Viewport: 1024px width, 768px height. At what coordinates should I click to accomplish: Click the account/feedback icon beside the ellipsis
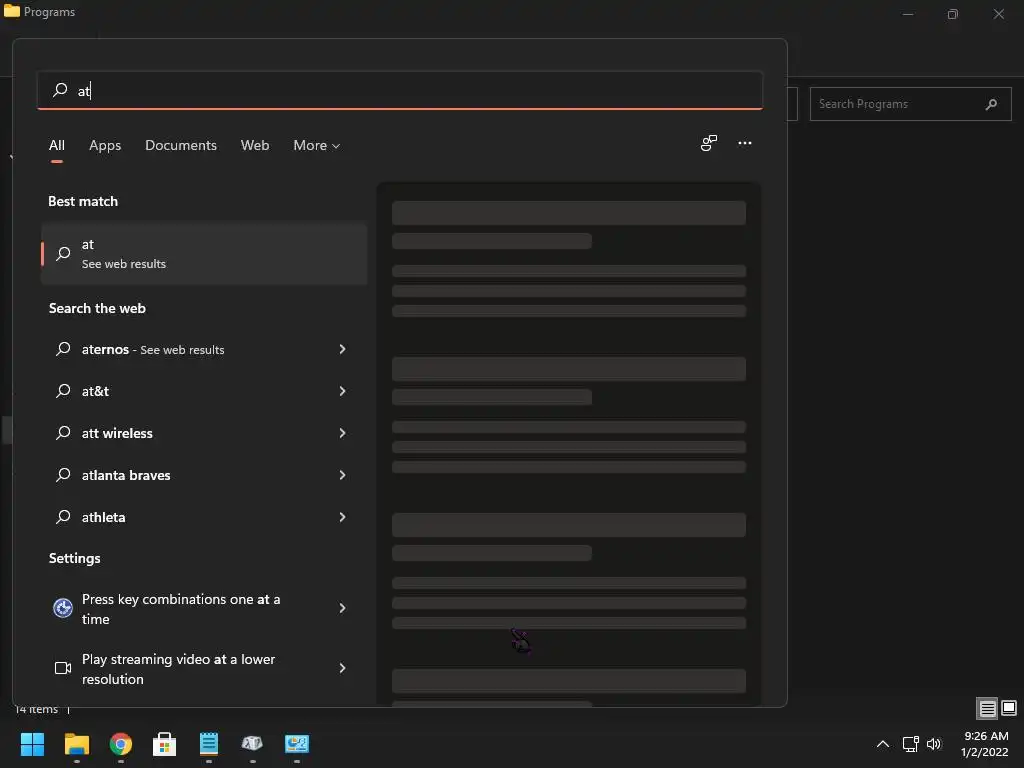(709, 143)
